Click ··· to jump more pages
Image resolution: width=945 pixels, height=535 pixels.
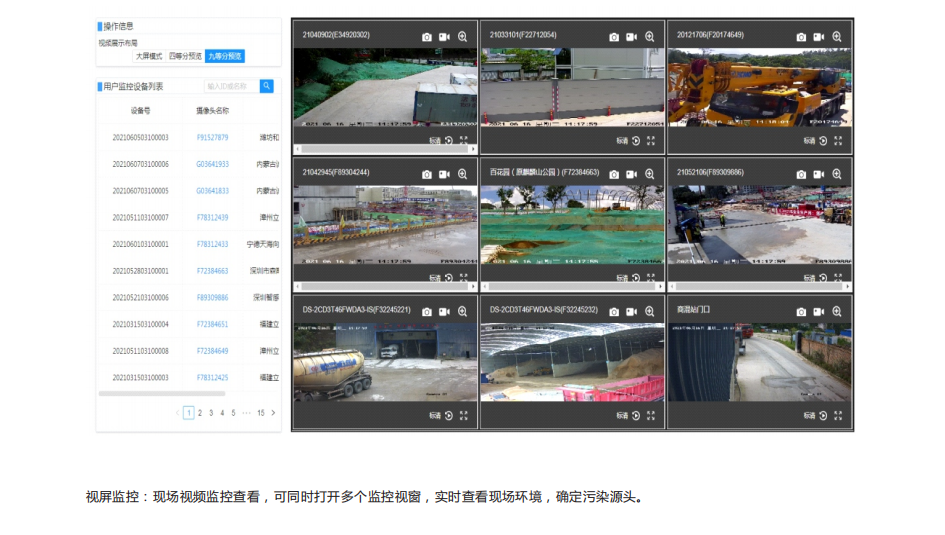[x=246, y=413]
